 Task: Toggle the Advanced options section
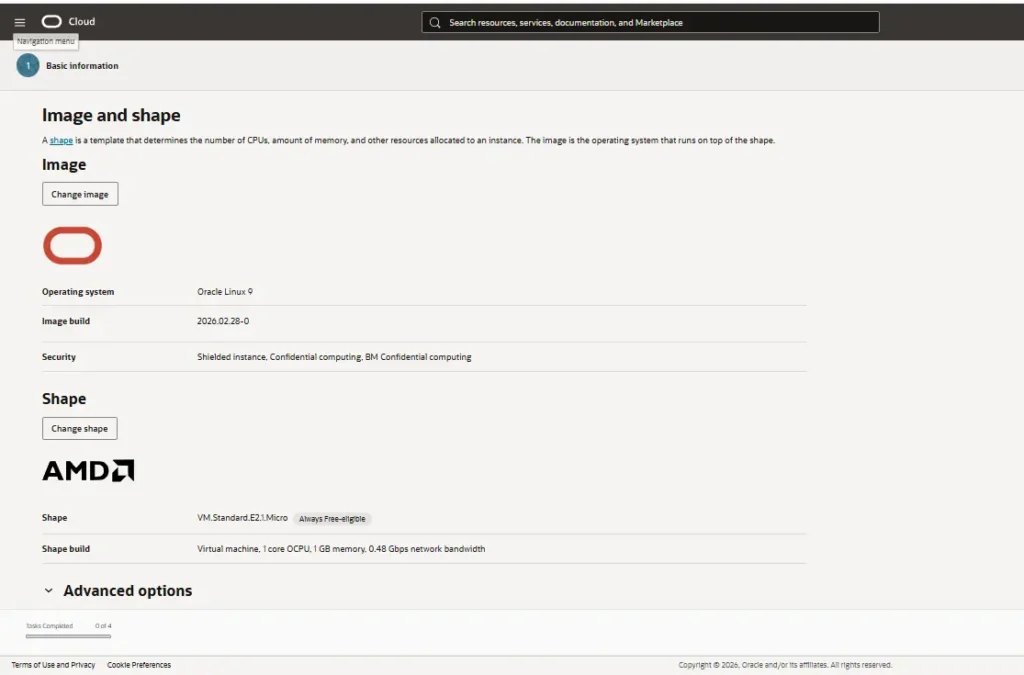tap(126, 590)
